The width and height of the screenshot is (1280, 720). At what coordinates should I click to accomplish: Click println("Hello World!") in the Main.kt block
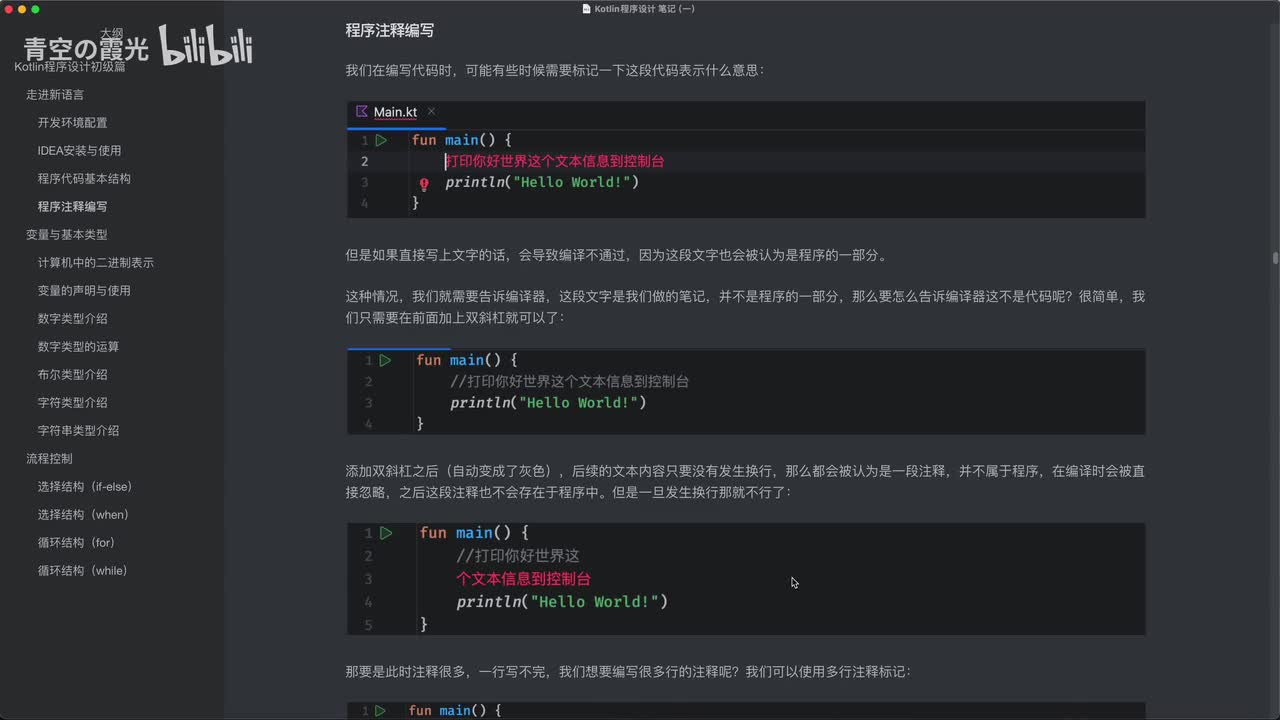(542, 183)
